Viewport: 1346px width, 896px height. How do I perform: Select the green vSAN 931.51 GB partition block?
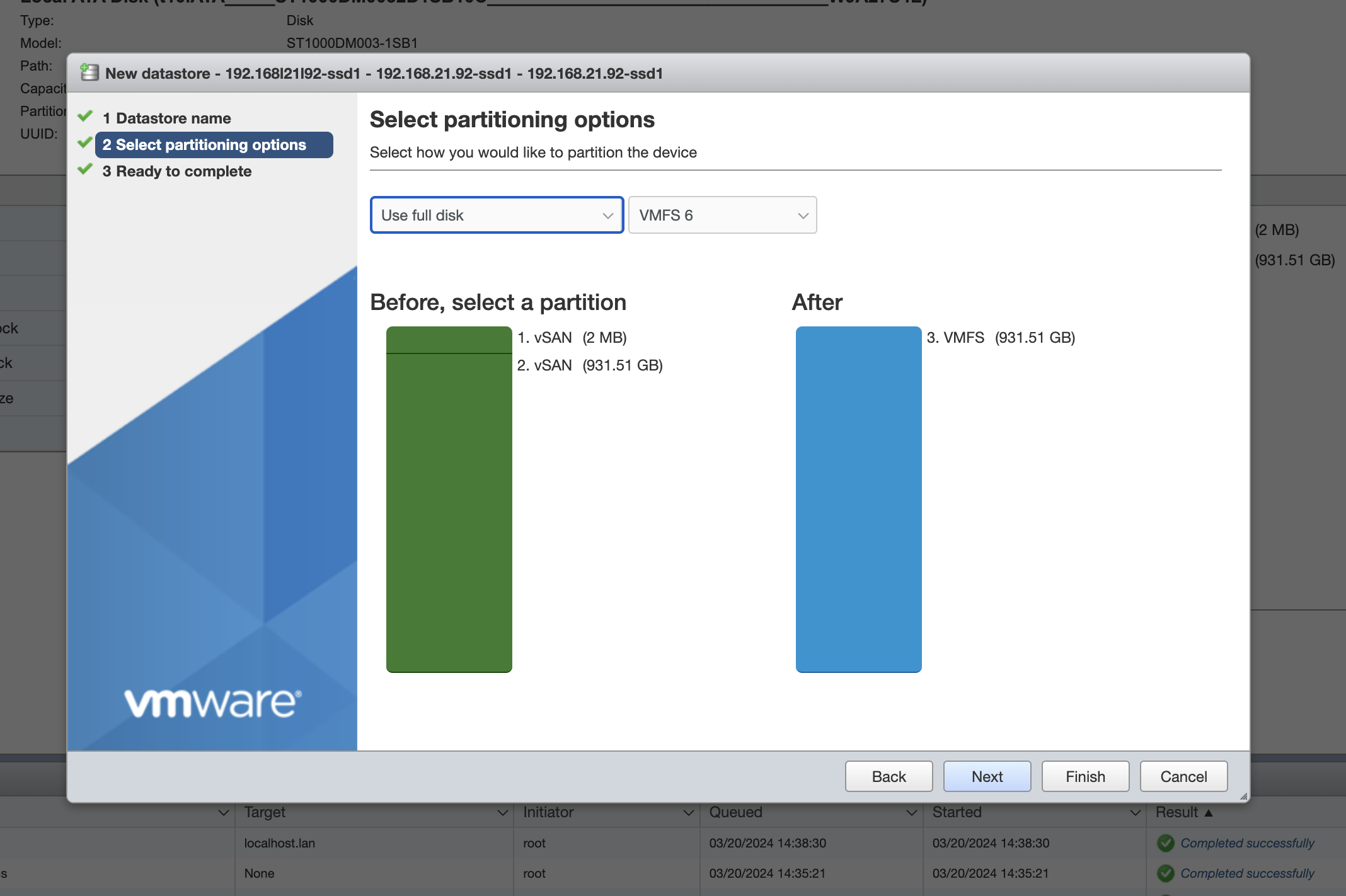[449, 512]
